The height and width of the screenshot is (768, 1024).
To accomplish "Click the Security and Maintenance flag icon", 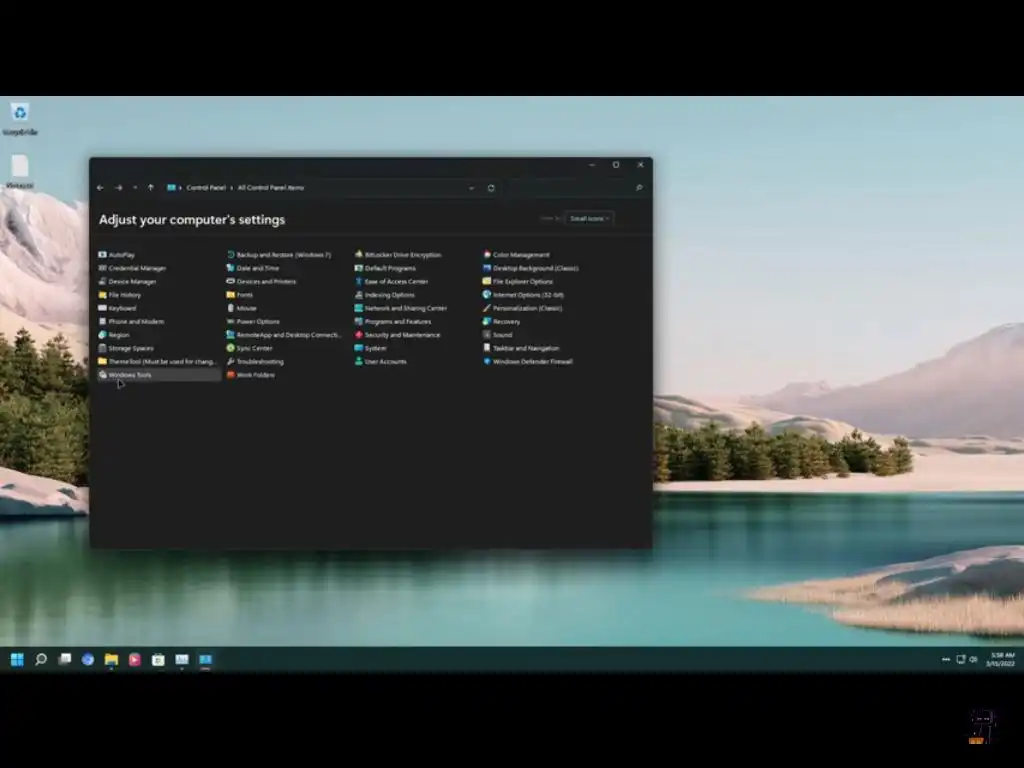I will [x=359, y=334].
